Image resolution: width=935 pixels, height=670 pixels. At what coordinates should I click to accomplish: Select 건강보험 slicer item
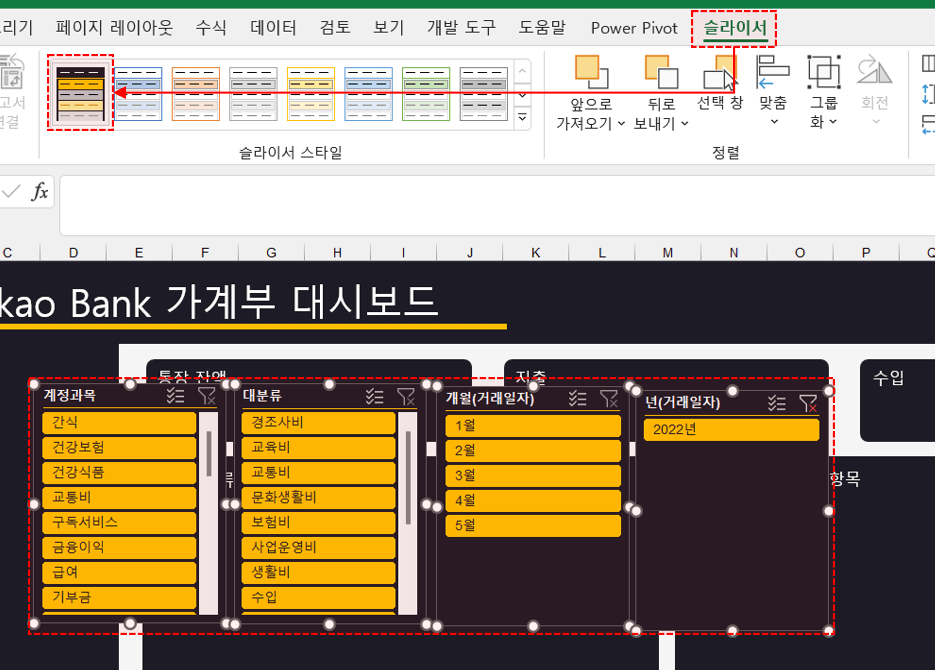tap(119, 448)
